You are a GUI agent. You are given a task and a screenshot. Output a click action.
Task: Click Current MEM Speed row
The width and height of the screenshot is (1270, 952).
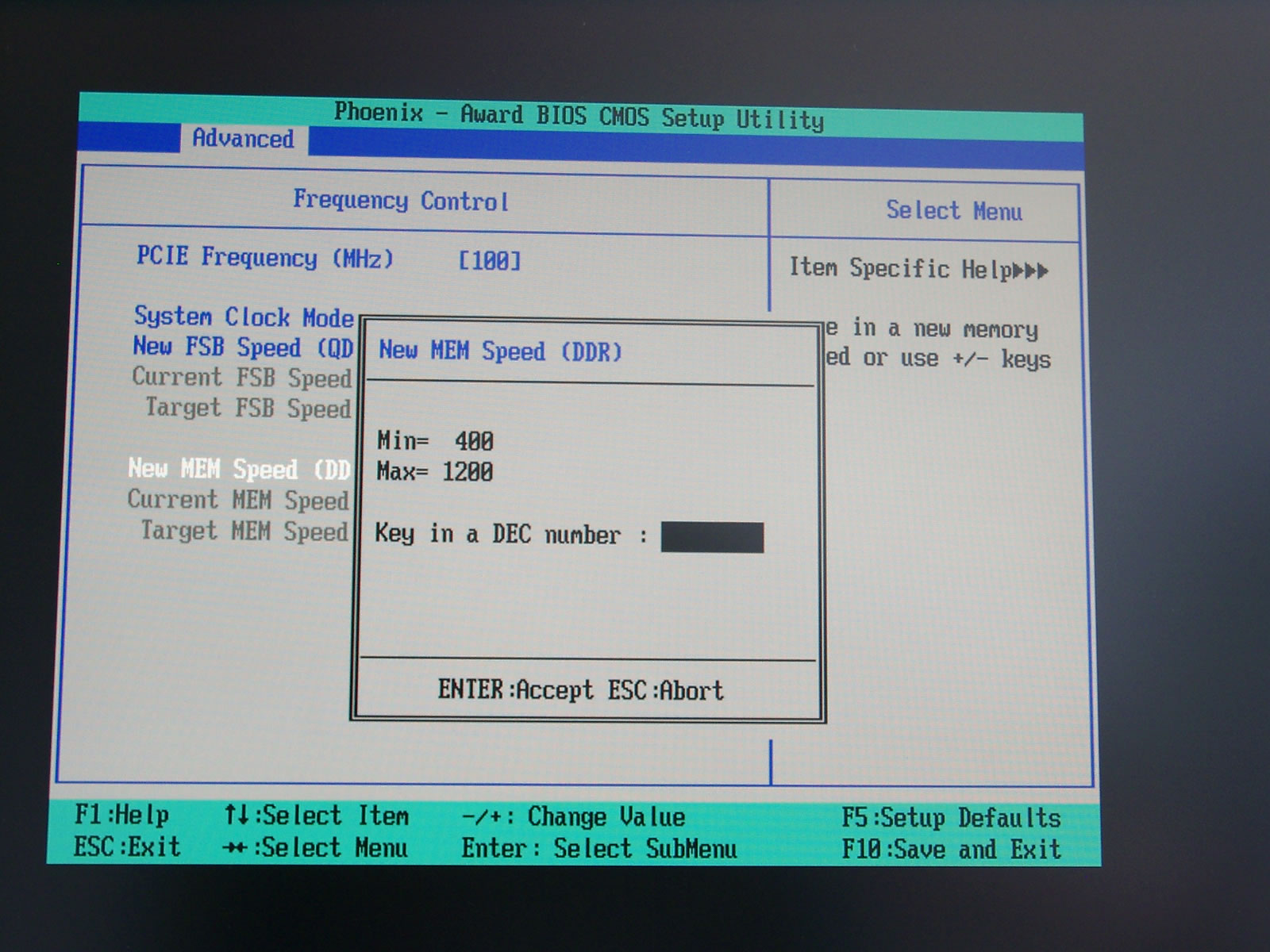[x=238, y=500]
